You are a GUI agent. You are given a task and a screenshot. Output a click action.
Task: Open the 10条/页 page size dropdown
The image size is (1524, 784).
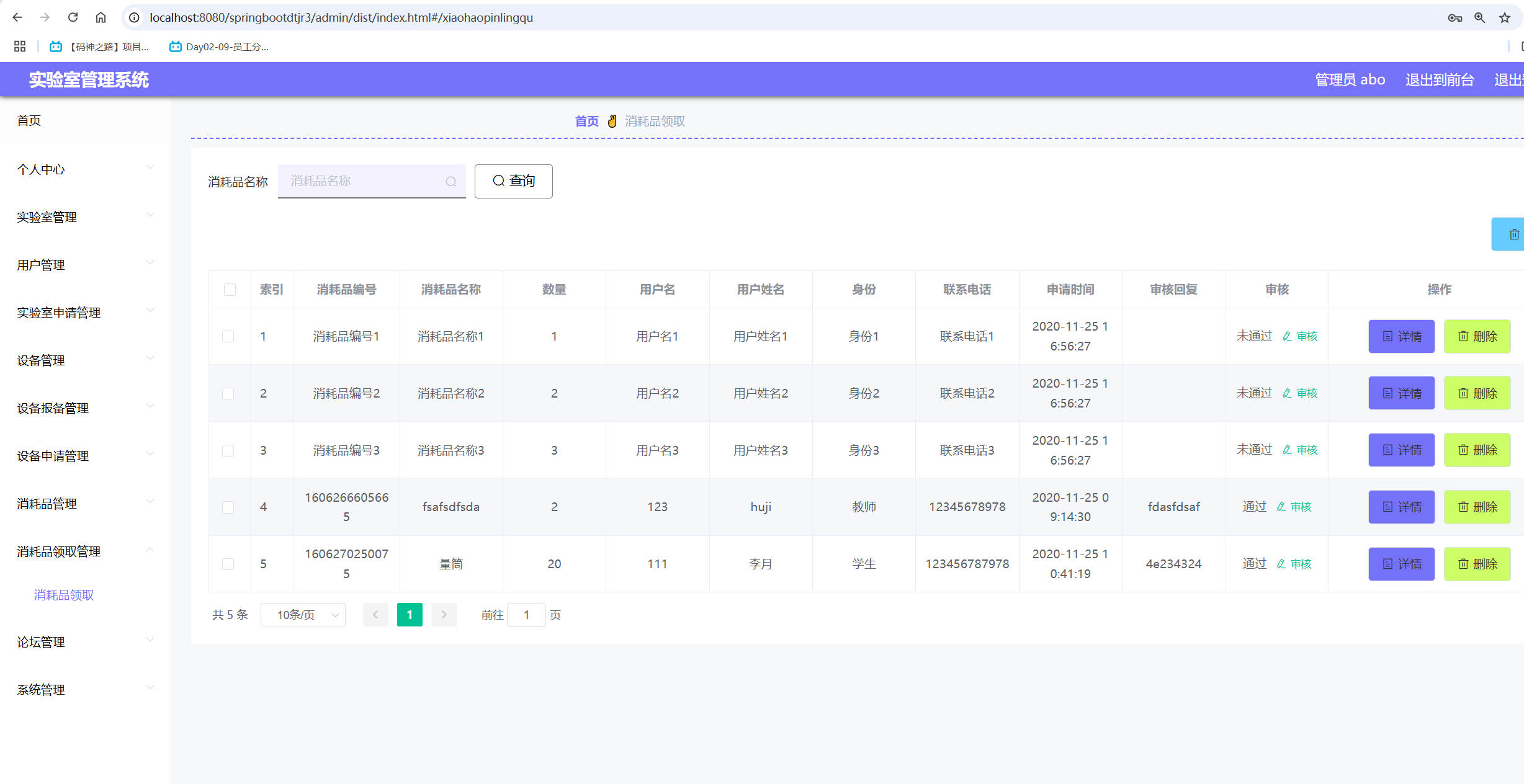(303, 615)
